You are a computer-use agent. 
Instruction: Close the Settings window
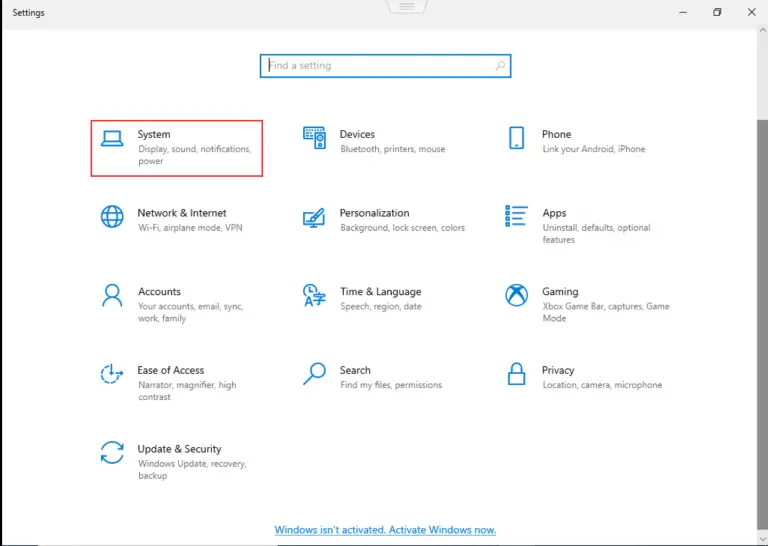pos(752,12)
